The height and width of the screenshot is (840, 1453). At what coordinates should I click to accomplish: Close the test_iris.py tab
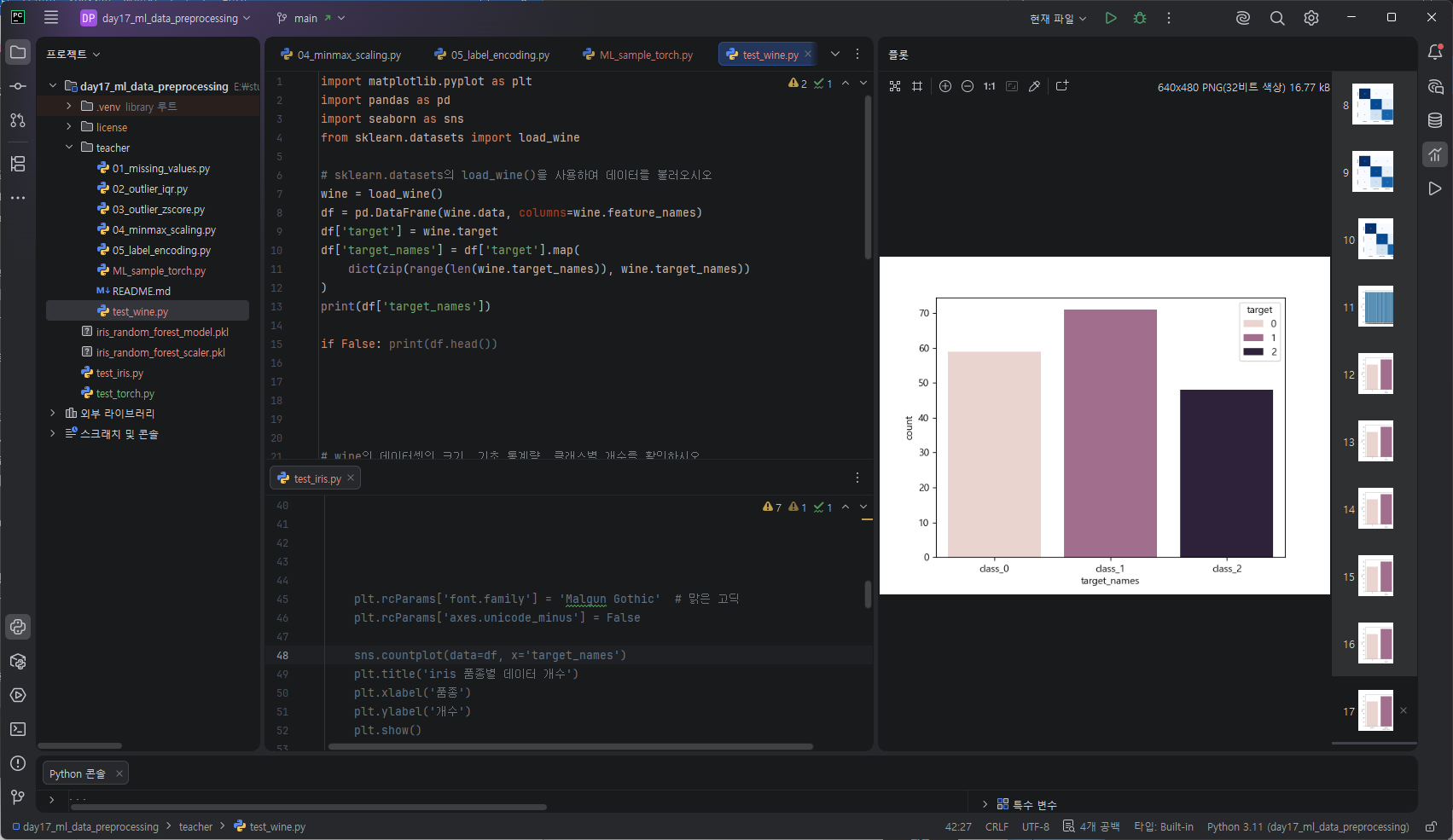pyautogui.click(x=351, y=478)
